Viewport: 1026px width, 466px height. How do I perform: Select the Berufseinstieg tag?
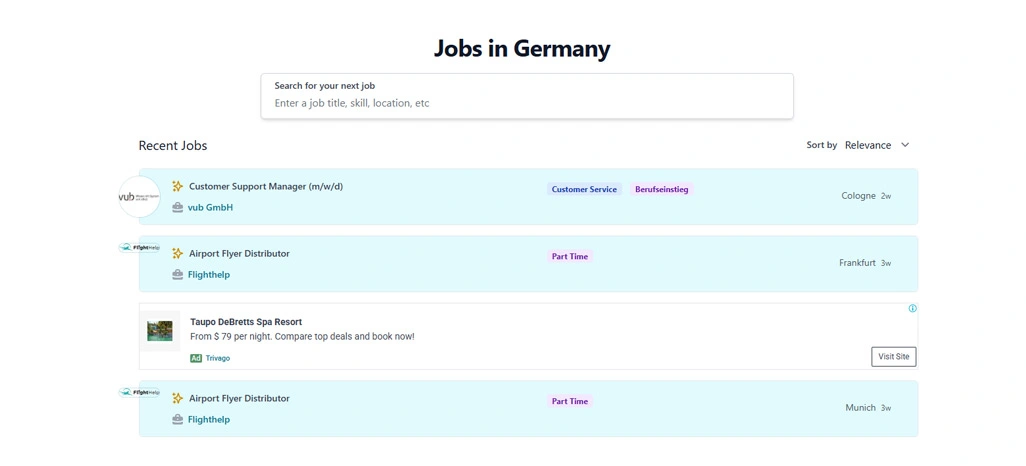point(661,189)
